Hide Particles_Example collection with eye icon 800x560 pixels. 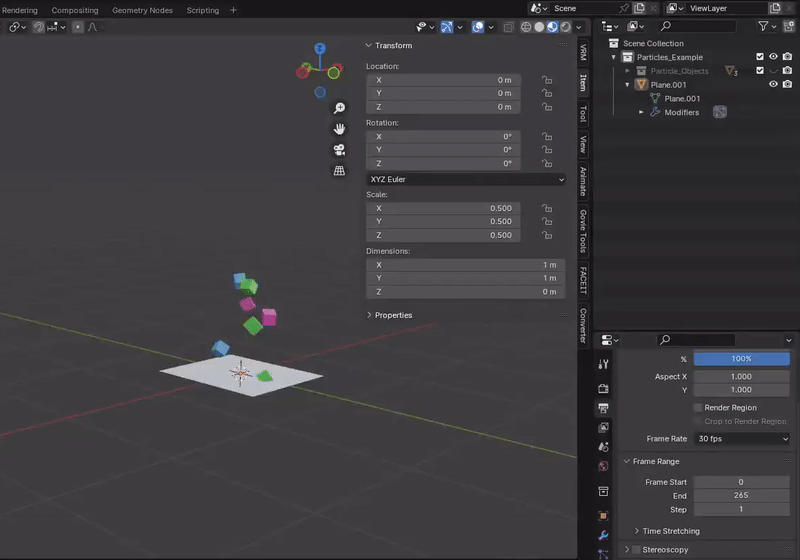773,57
